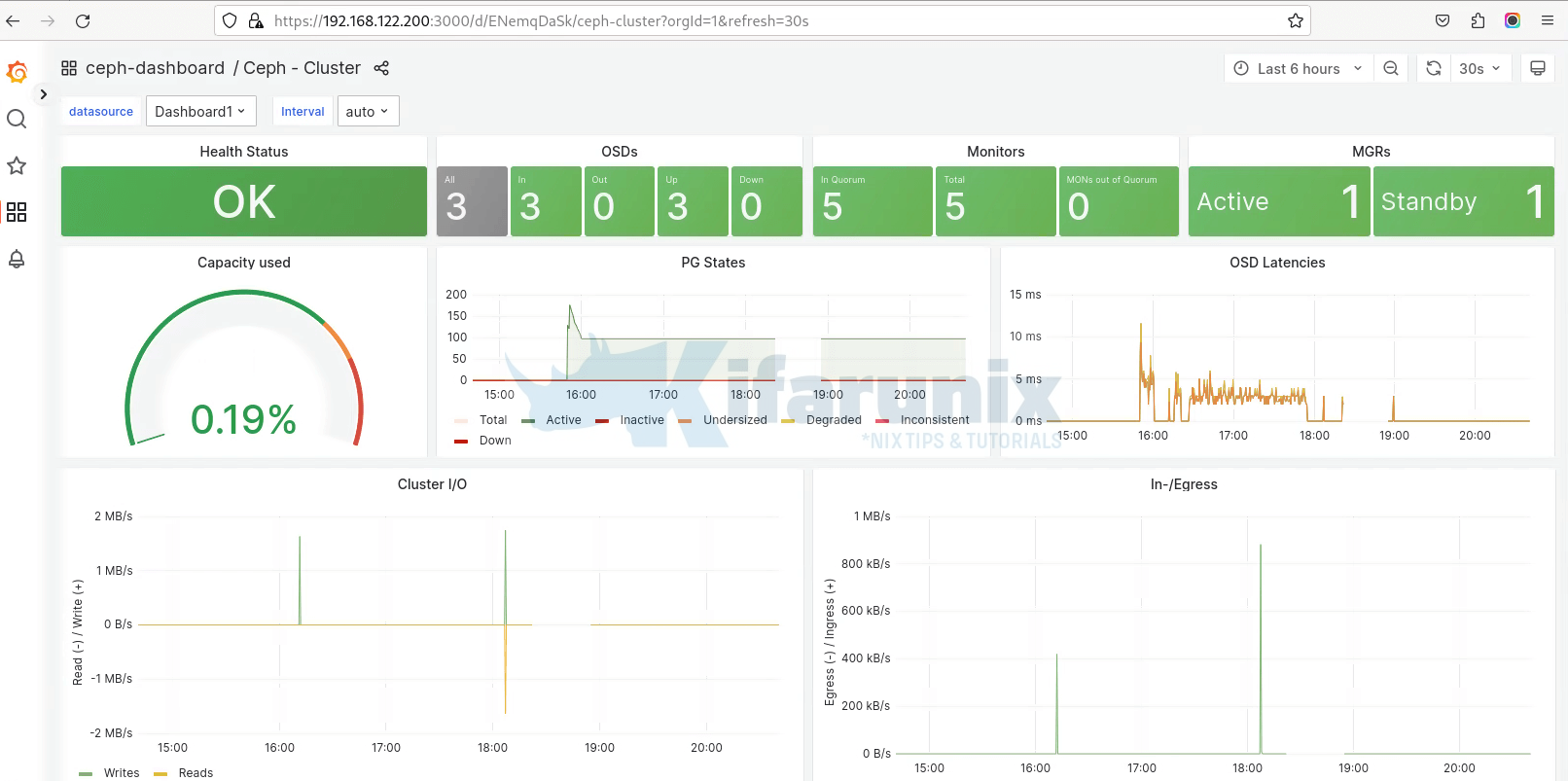Share the dashboard using share icon
This screenshot has height=781, width=1568.
point(381,68)
